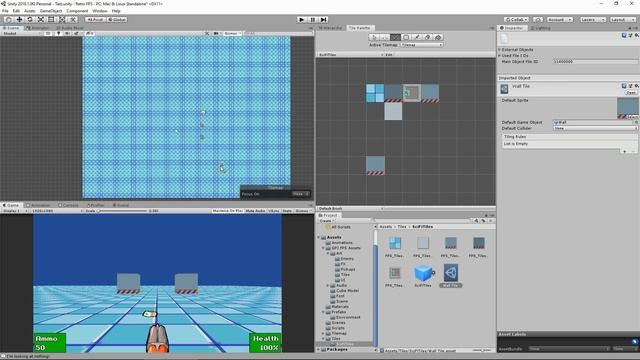The width and height of the screenshot is (640, 360).
Task: Select the Move tool in toolbar
Action: pyautogui.click(x=19, y=20)
